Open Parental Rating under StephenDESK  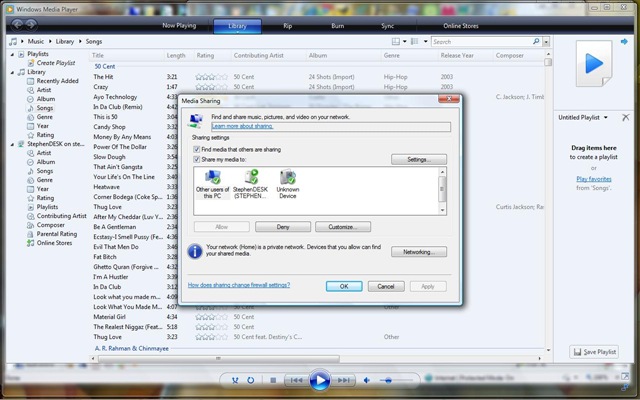[56, 234]
